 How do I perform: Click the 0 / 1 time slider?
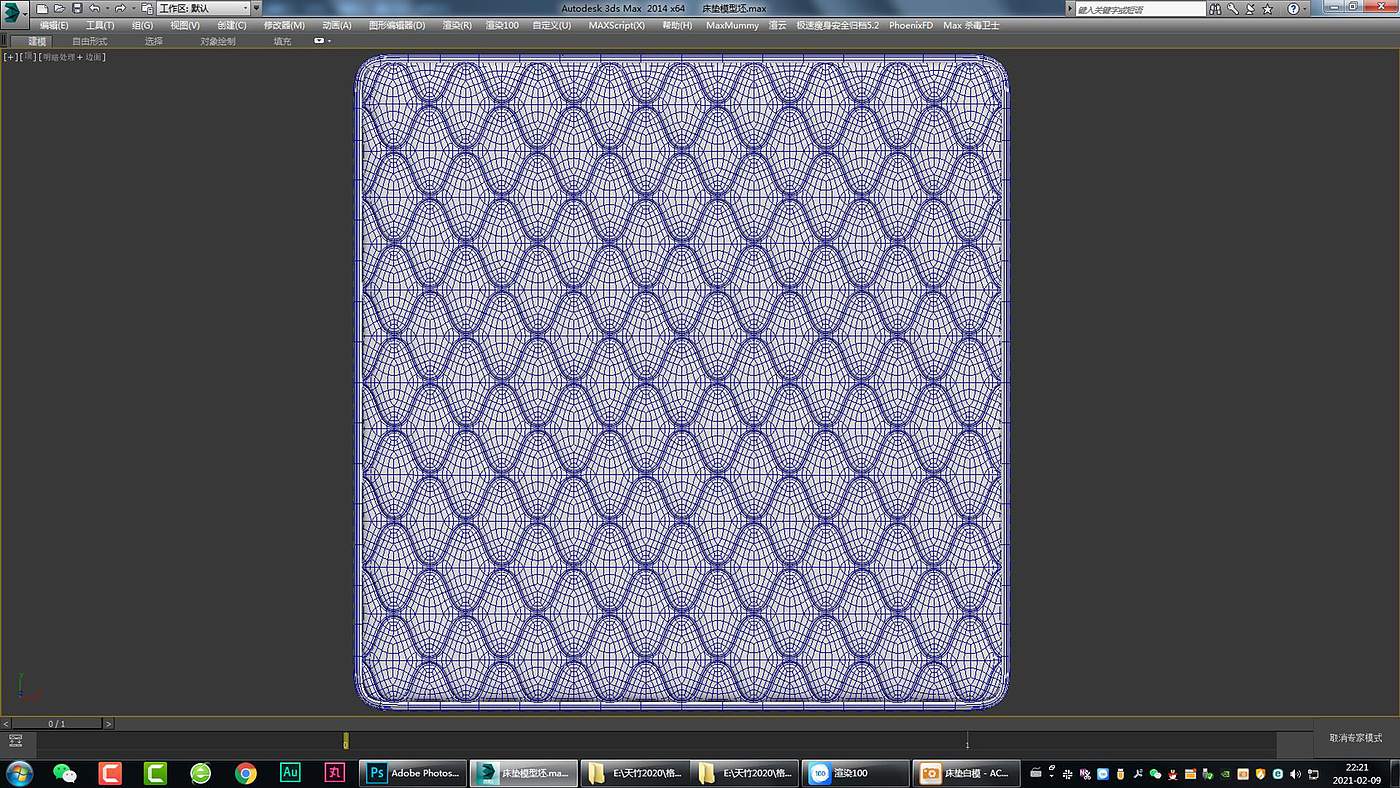[x=57, y=723]
